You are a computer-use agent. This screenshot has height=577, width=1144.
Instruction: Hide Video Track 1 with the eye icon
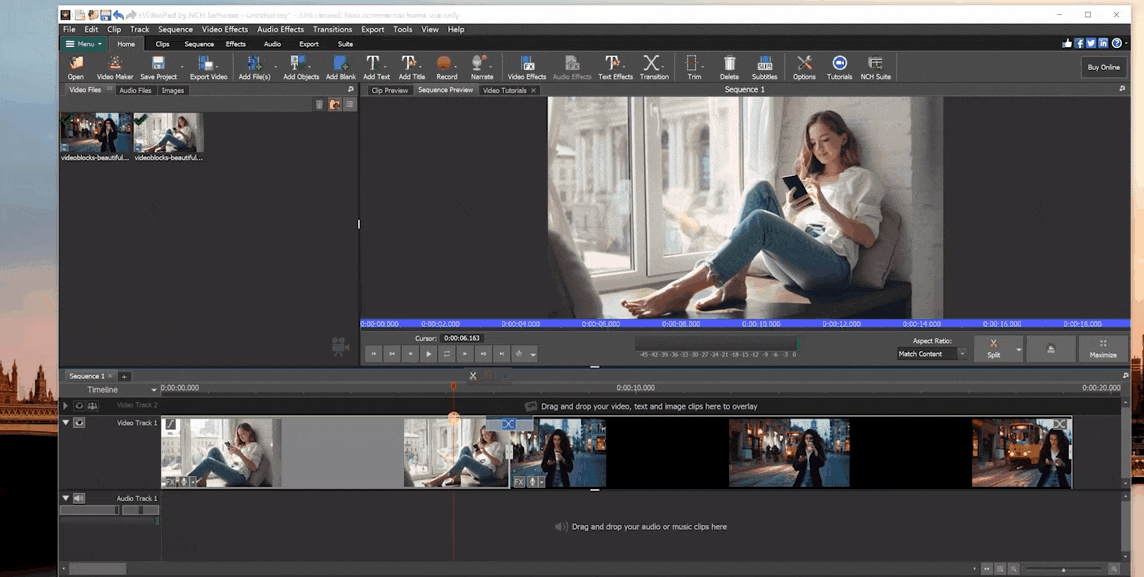(79, 423)
